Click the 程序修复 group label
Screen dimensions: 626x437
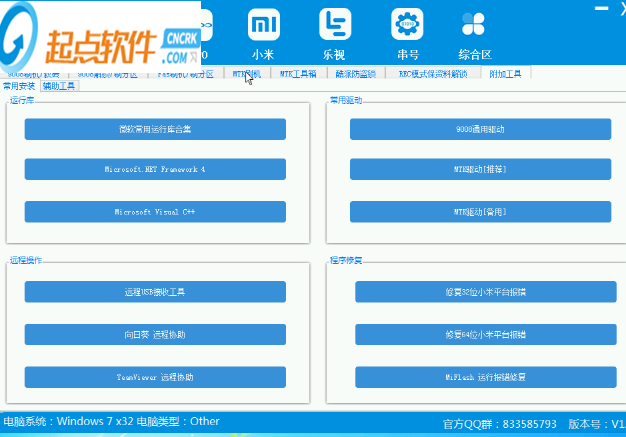346,260
